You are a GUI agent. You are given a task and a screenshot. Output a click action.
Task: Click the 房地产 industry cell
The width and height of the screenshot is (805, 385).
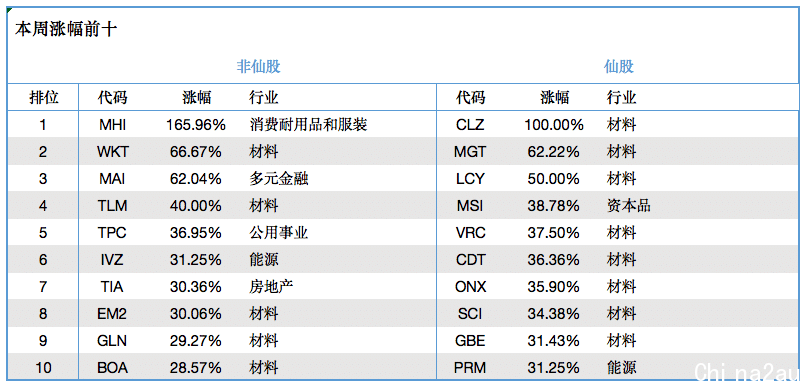click(x=271, y=286)
